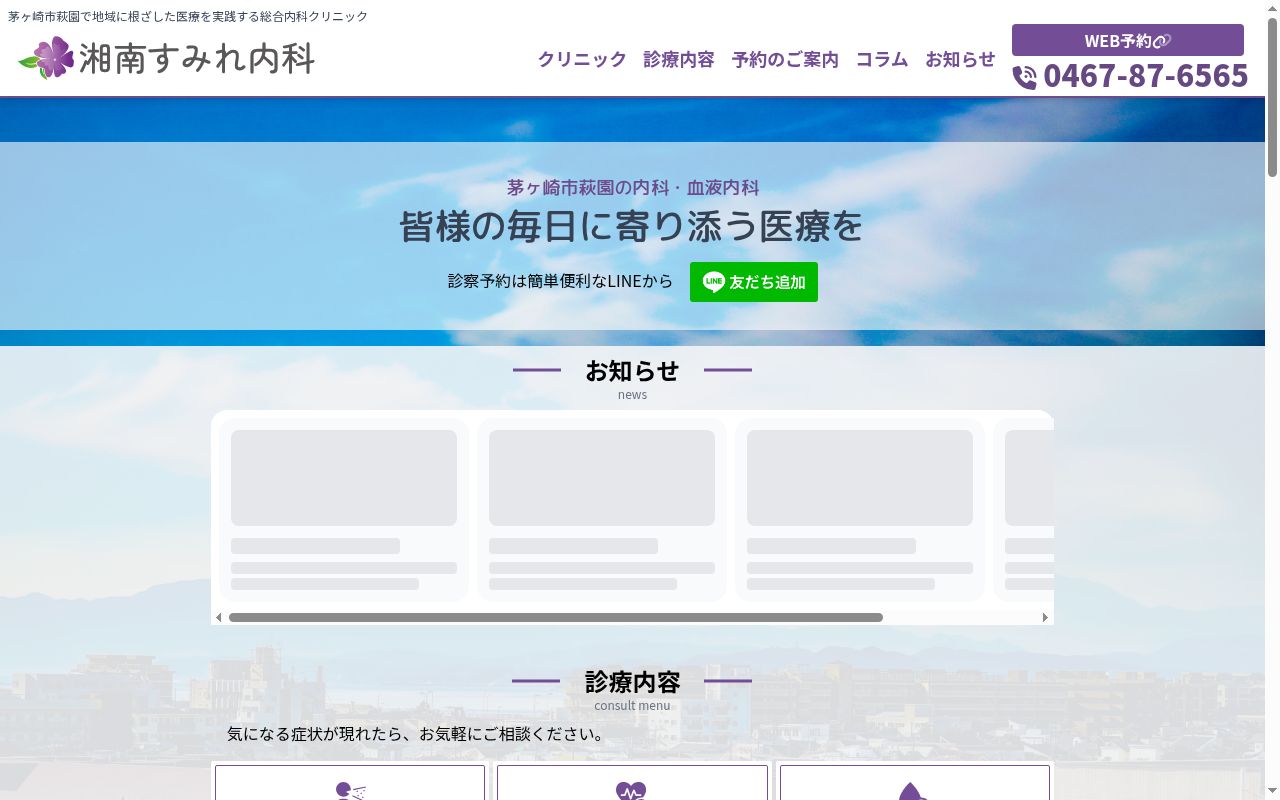Click the second news placeholder card
Screen dimensions: 1280x800
[602, 510]
